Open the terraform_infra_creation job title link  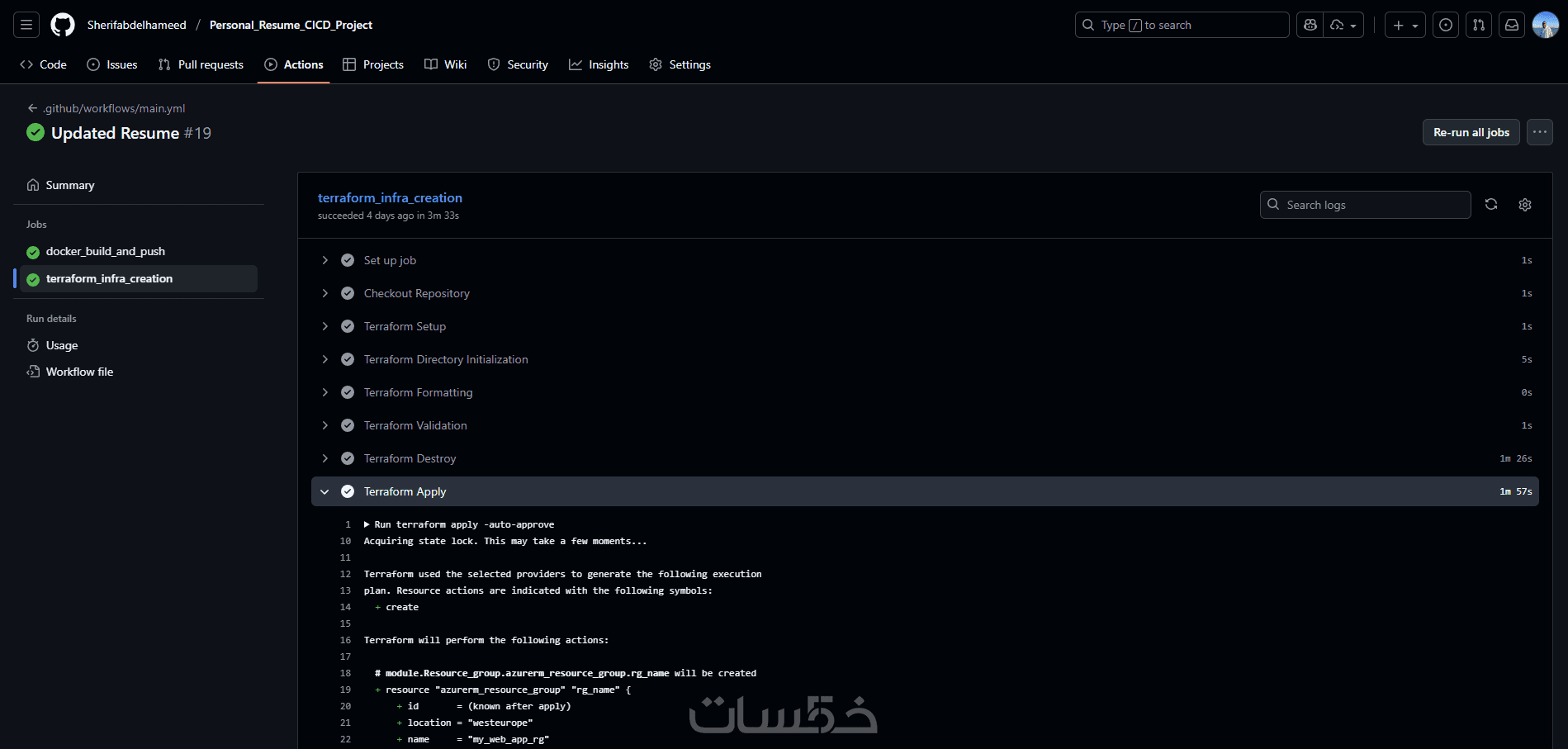pyautogui.click(x=390, y=197)
